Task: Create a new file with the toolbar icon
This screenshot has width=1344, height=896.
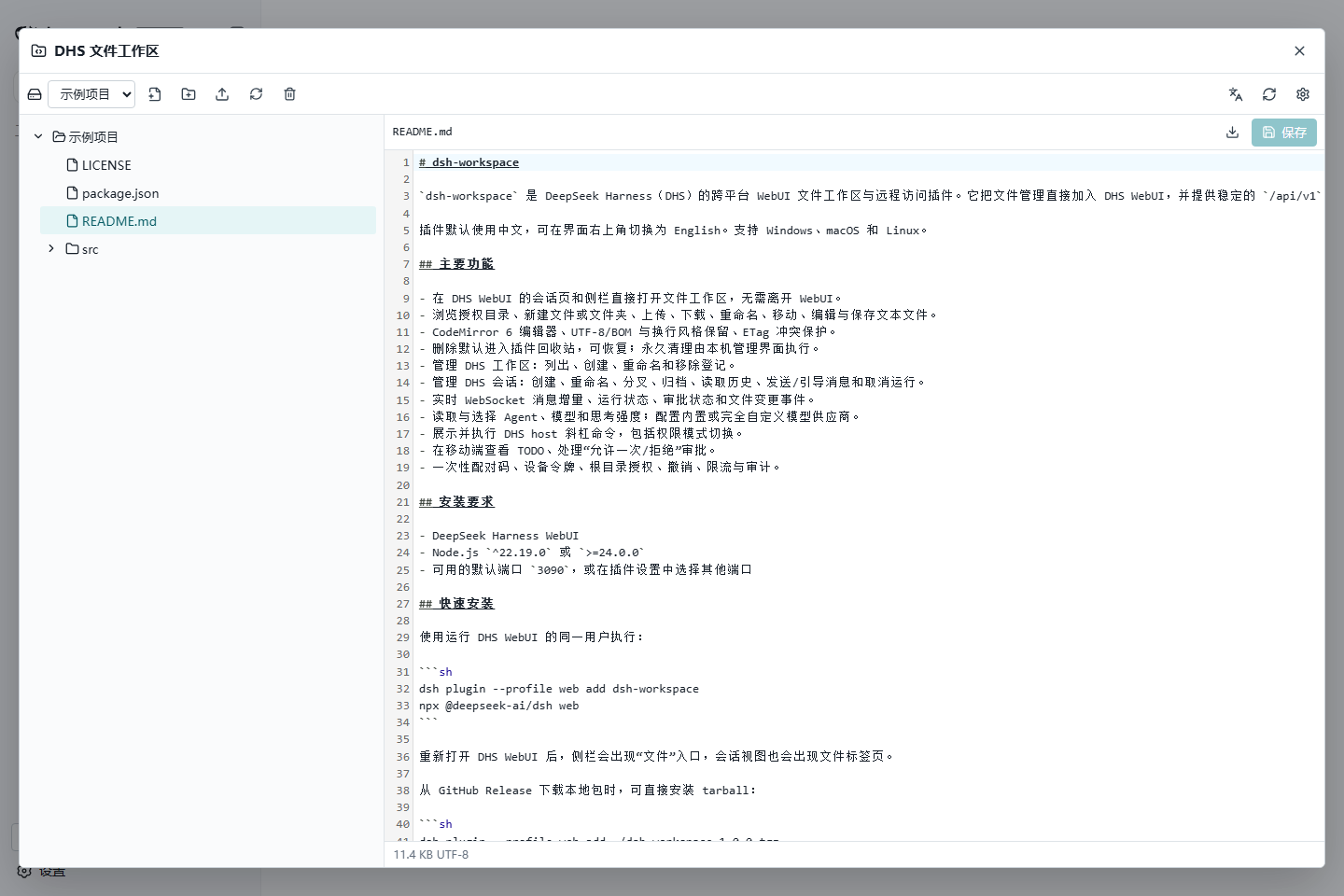Action: pos(155,94)
